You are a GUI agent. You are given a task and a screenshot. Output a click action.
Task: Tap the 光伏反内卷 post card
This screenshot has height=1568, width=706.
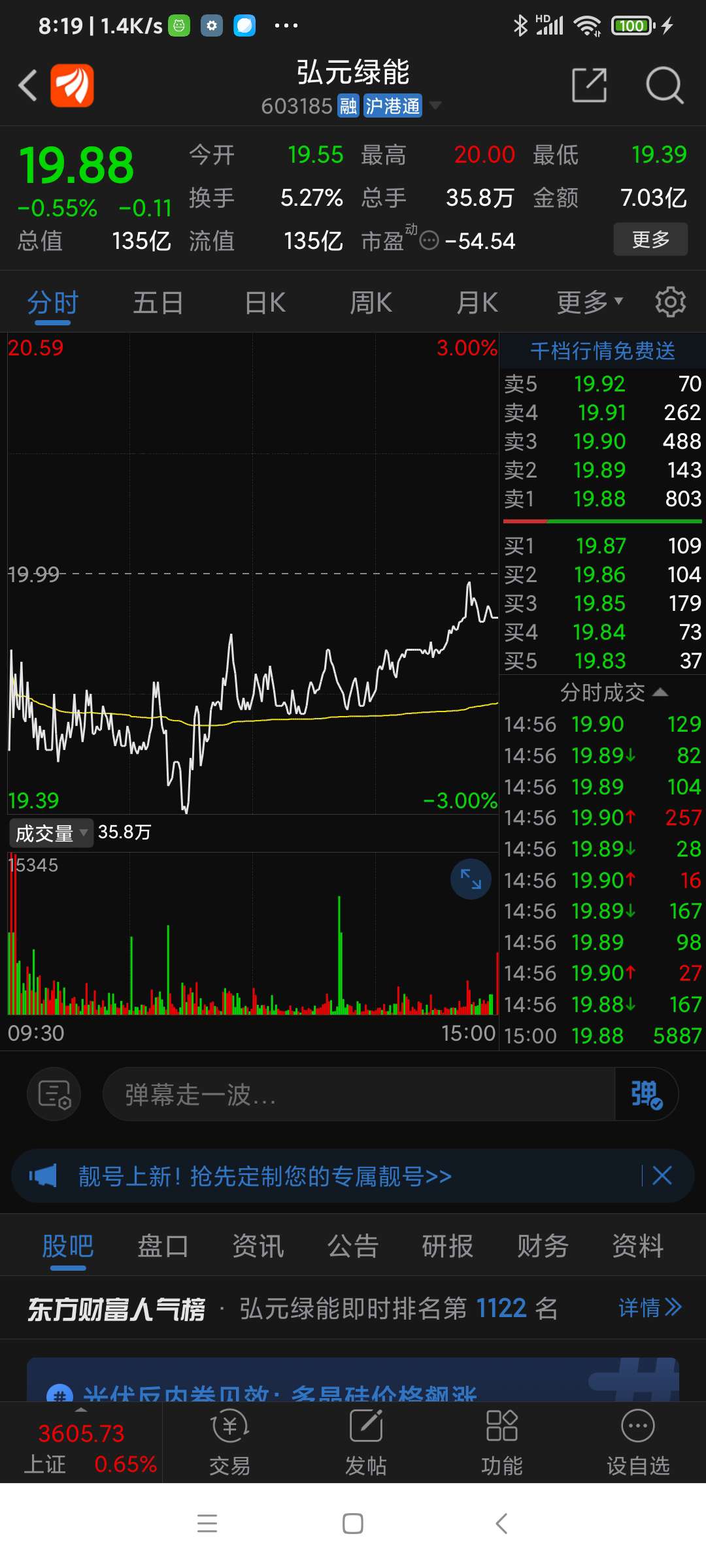point(353,1379)
